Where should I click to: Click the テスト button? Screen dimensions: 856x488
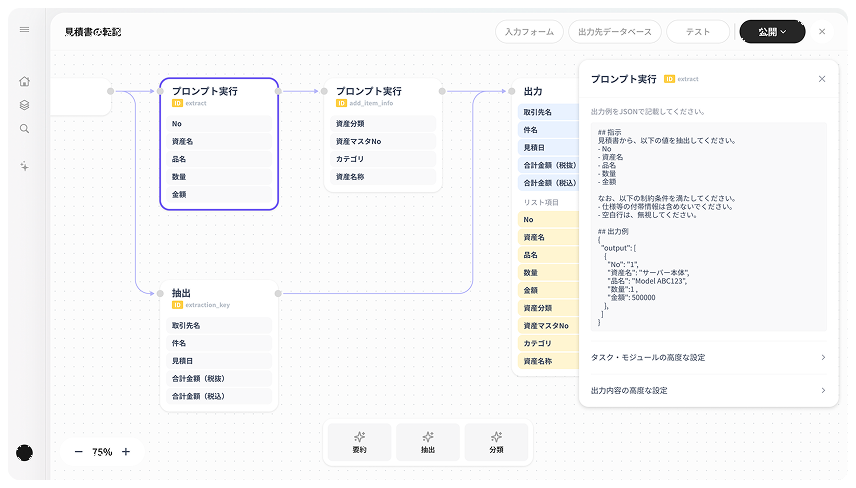click(698, 32)
